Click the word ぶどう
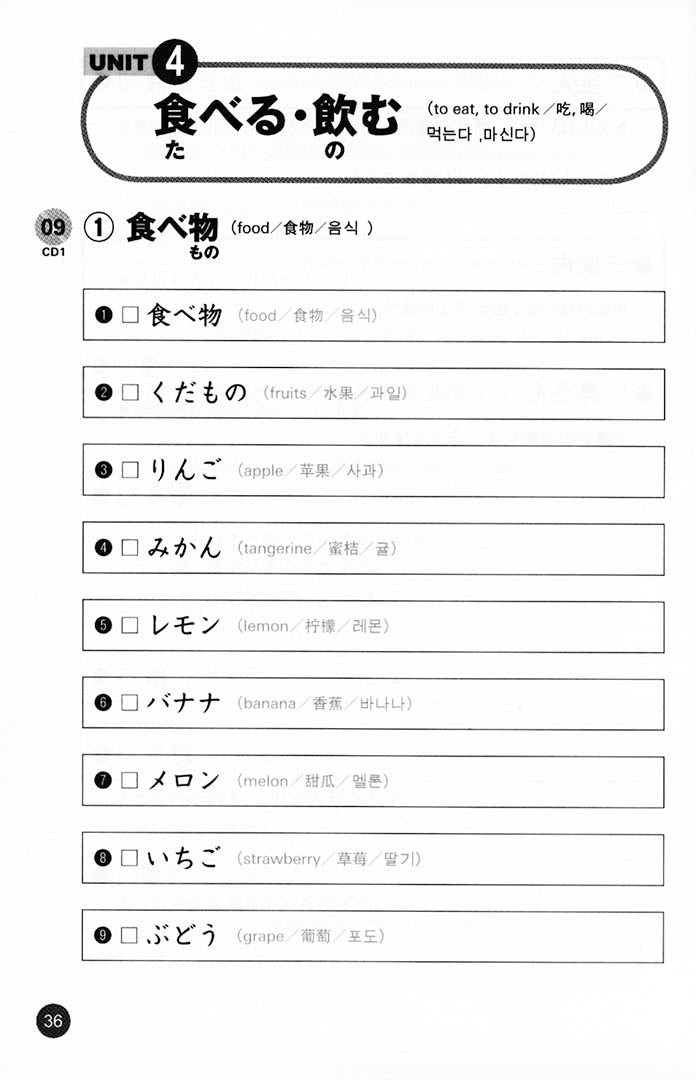 pos(184,935)
